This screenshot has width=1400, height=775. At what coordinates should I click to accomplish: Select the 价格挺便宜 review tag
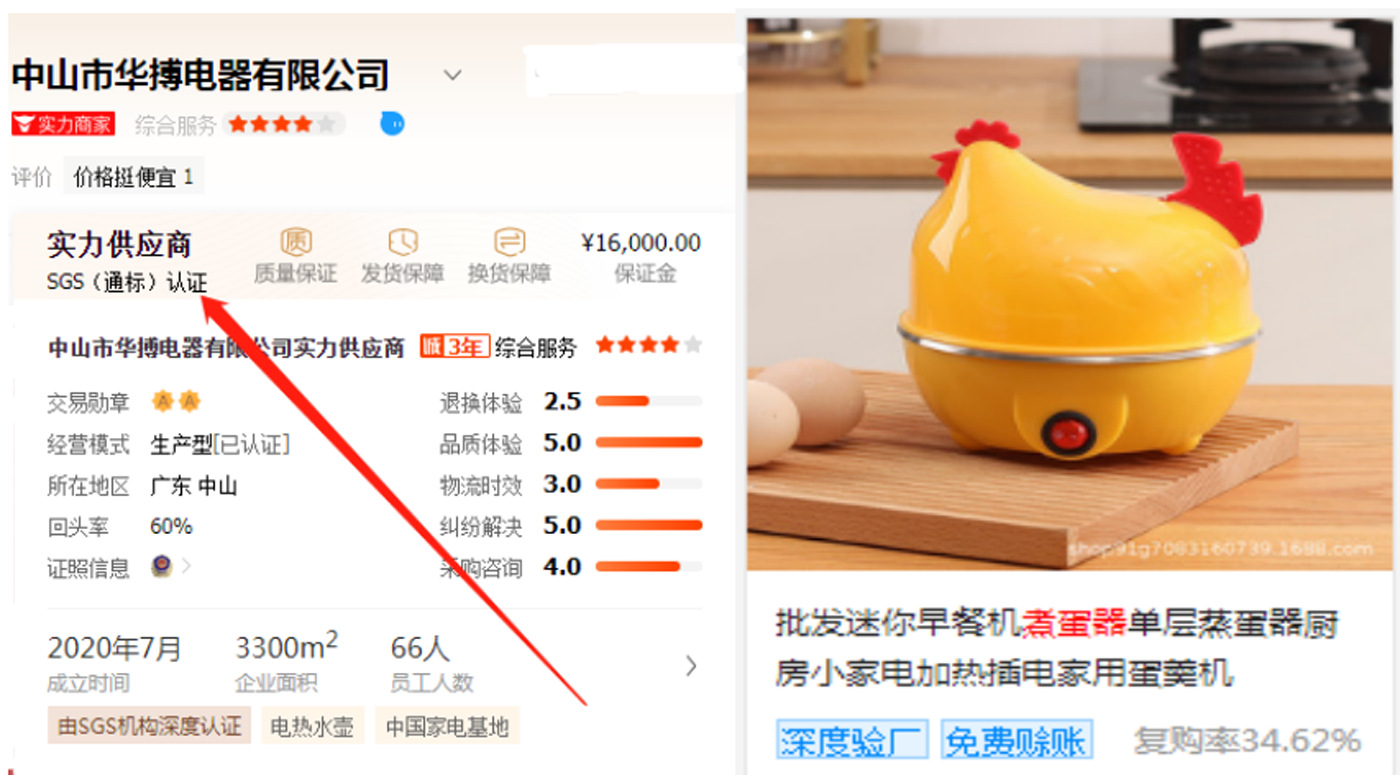click(133, 178)
